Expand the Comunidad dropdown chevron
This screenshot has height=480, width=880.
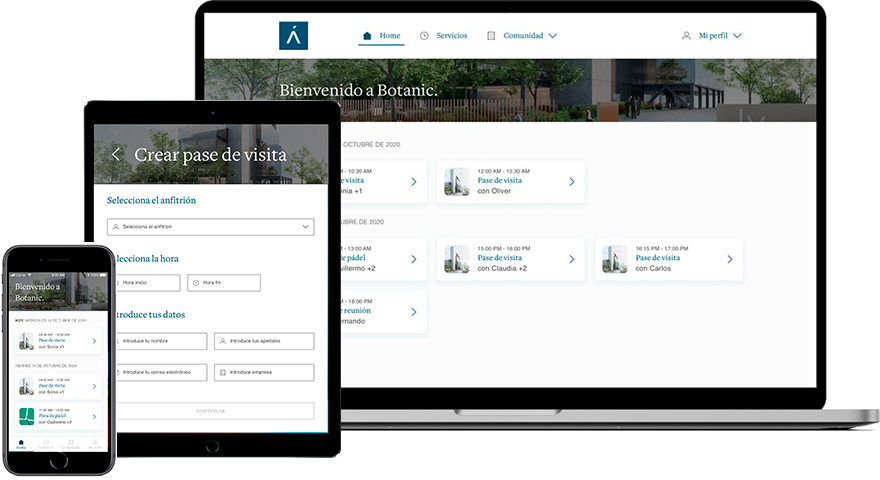(553, 36)
